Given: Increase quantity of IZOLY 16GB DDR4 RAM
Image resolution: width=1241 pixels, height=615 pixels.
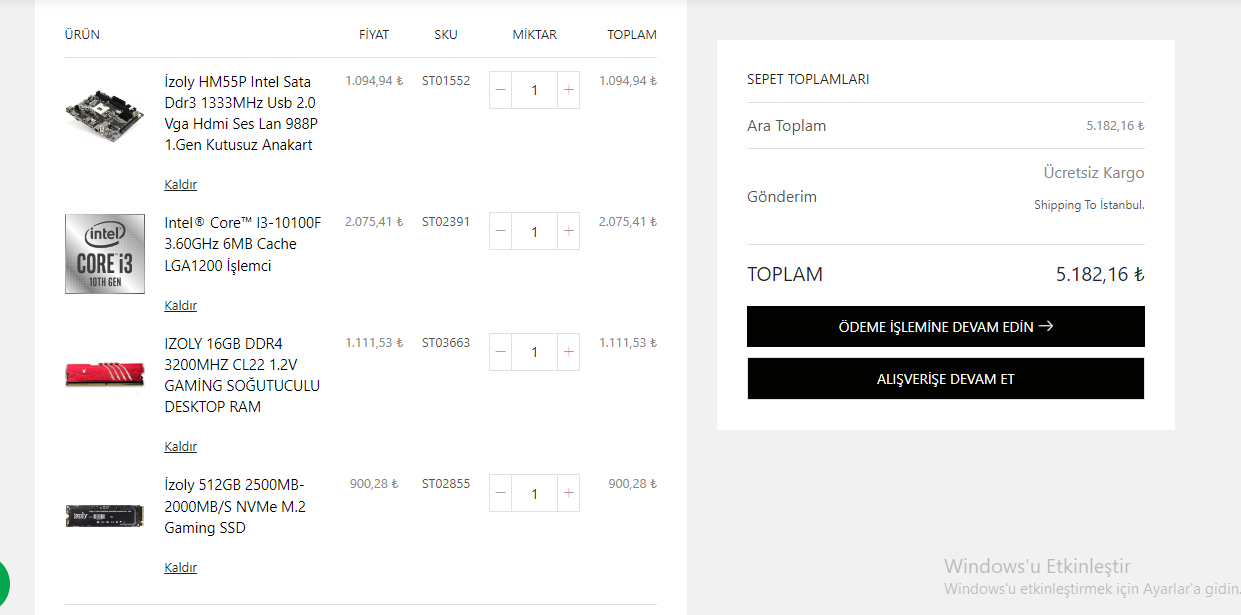Looking at the screenshot, I should coord(568,352).
